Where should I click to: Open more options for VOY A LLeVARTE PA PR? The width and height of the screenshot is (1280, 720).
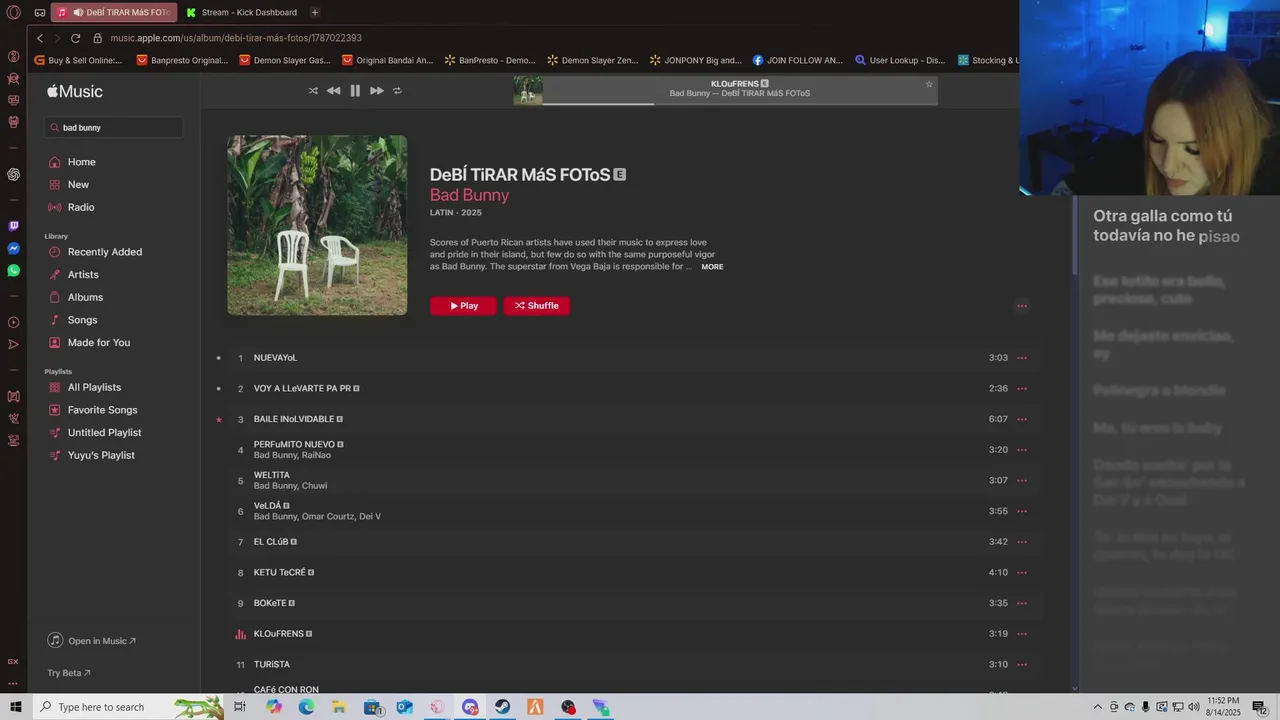1021,389
